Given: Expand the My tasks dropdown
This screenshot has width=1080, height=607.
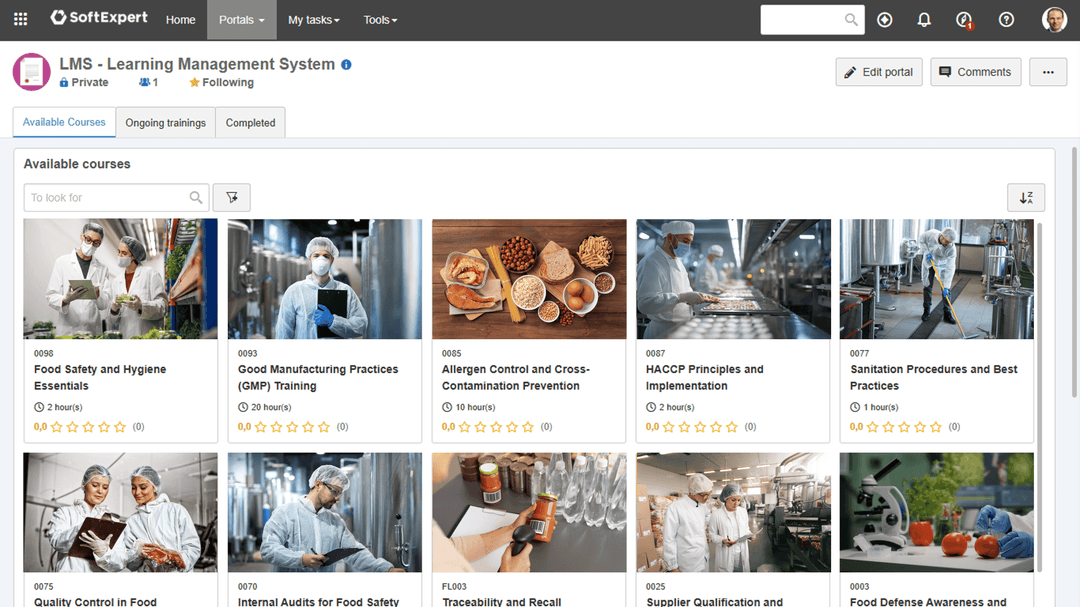Looking at the screenshot, I should (x=313, y=20).
